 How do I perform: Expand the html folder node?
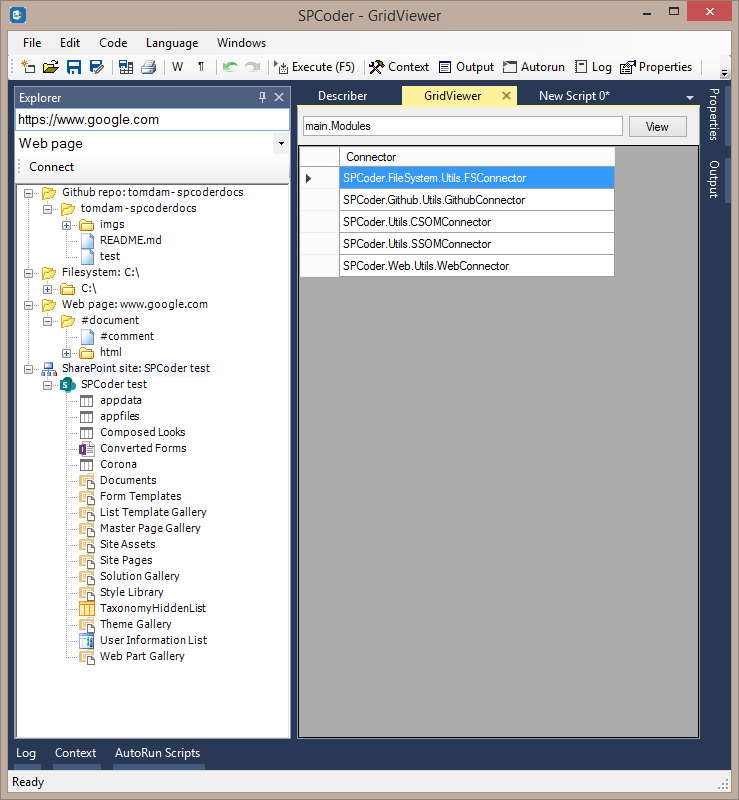(66, 353)
